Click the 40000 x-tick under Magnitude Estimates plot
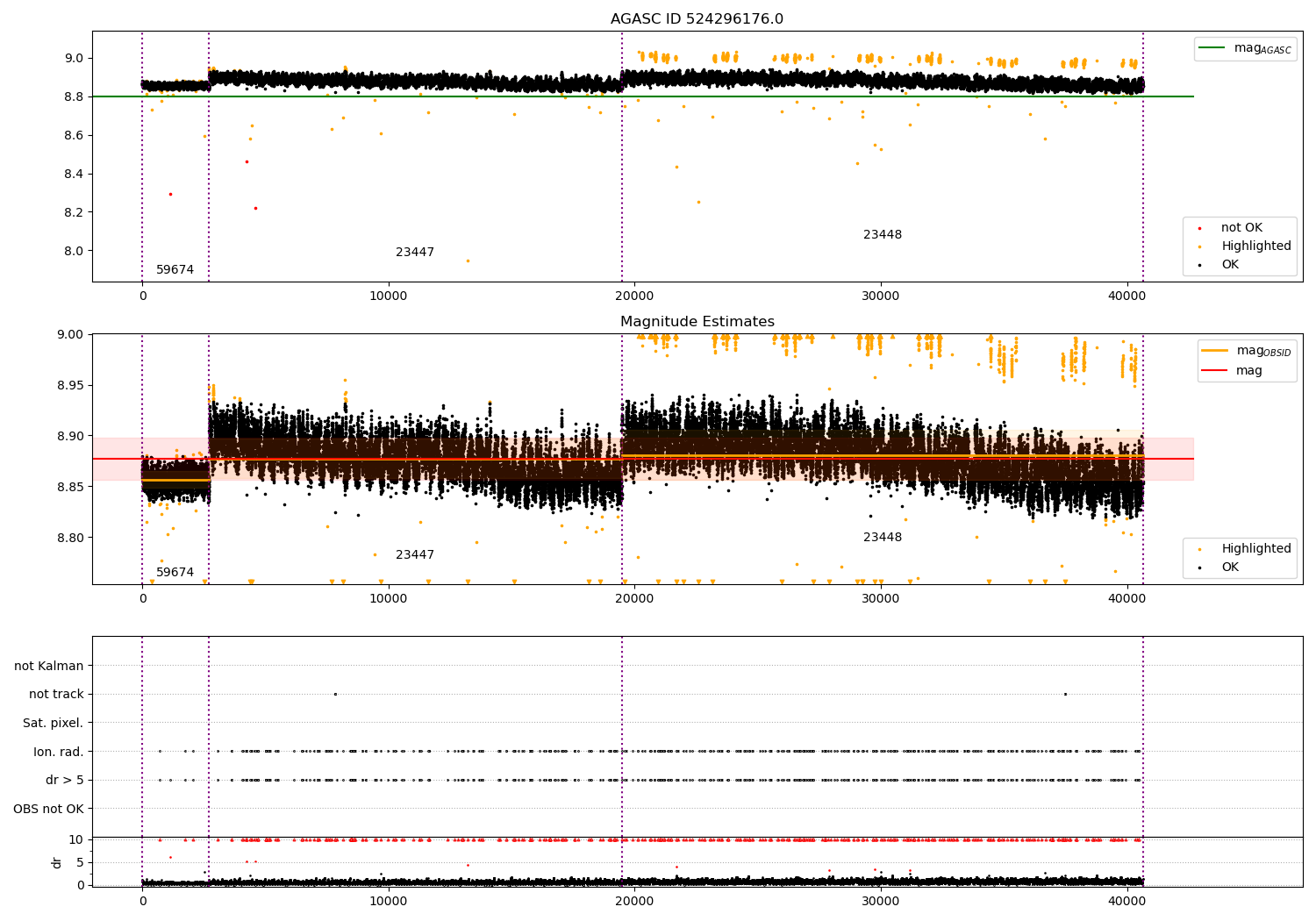 click(x=1126, y=598)
